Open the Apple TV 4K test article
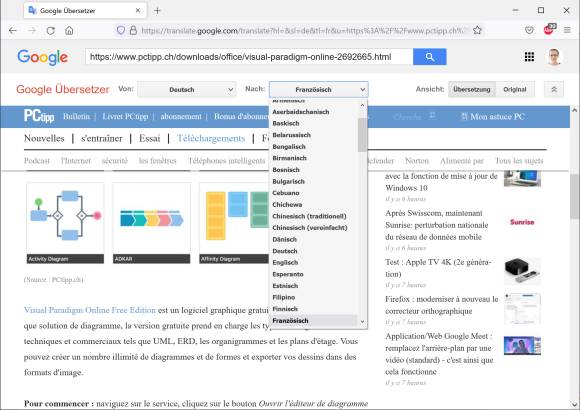 (438, 268)
